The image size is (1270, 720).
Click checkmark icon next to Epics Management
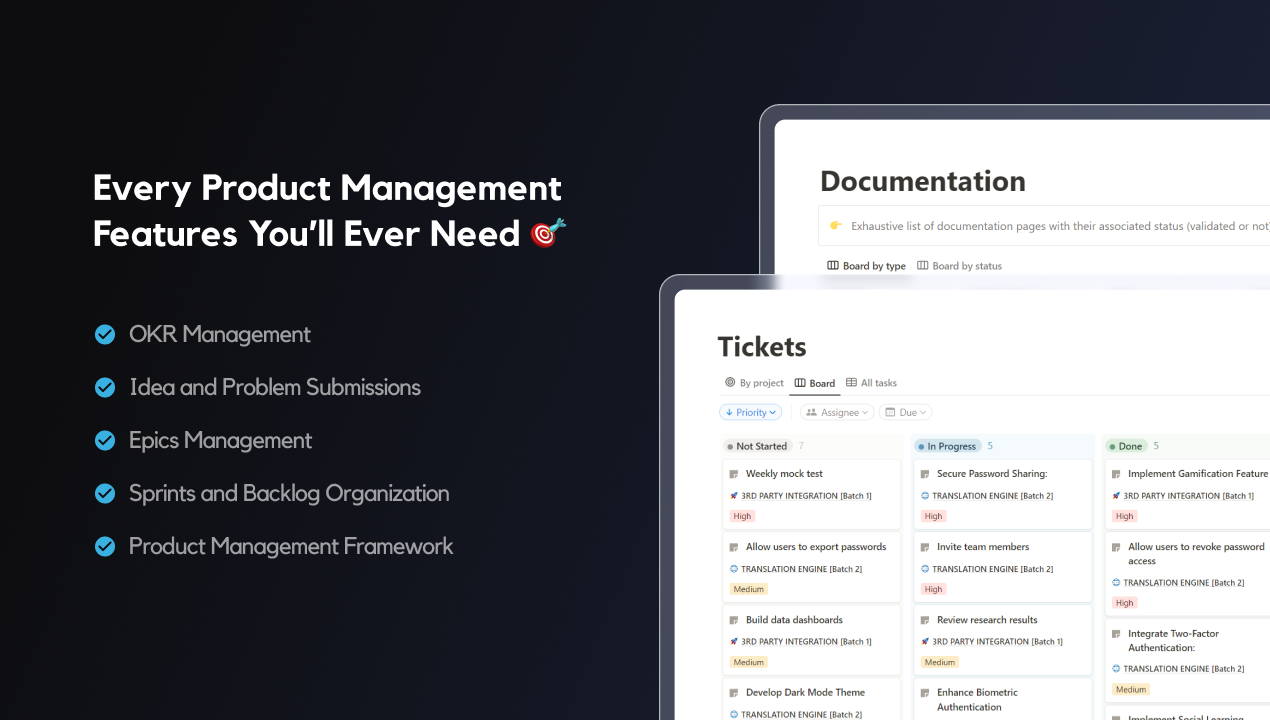(x=105, y=440)
